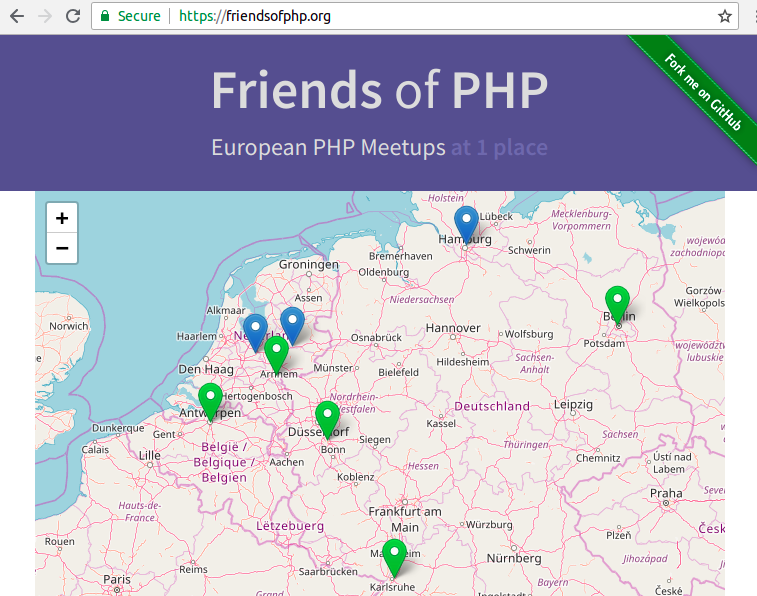Image resolution: width=757 pixels, height=596 pixels.
Task: Click the Paris label on the map
Action: [x=117, y=579]
